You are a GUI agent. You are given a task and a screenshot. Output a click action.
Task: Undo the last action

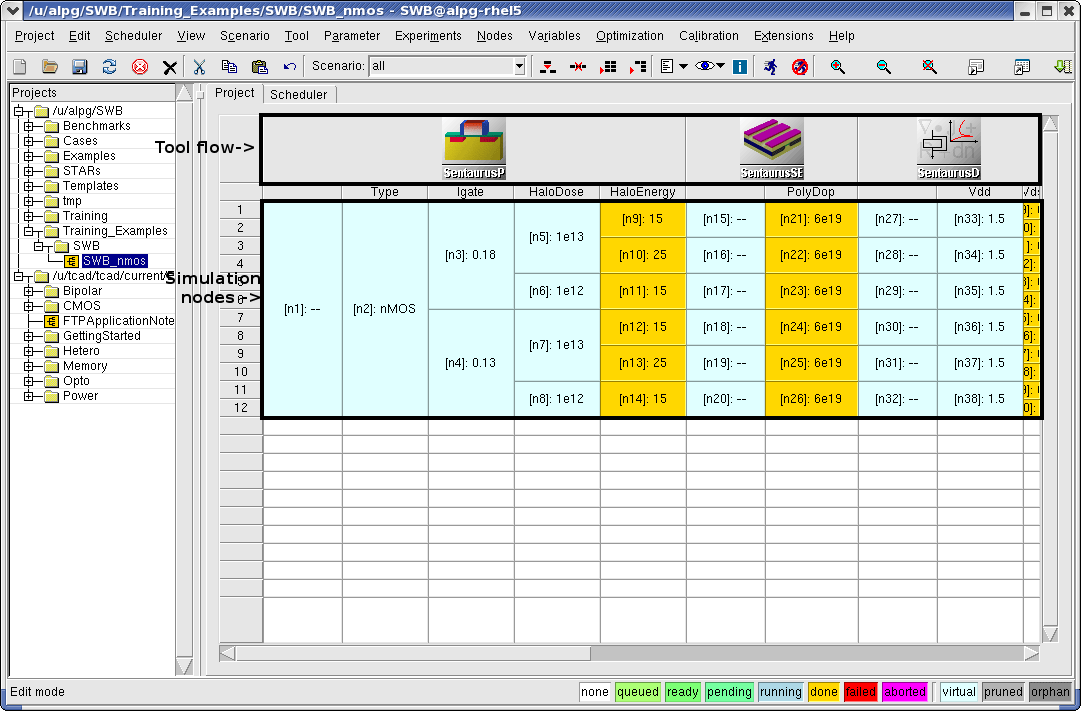pyautogui.click(x=289, y=66)
